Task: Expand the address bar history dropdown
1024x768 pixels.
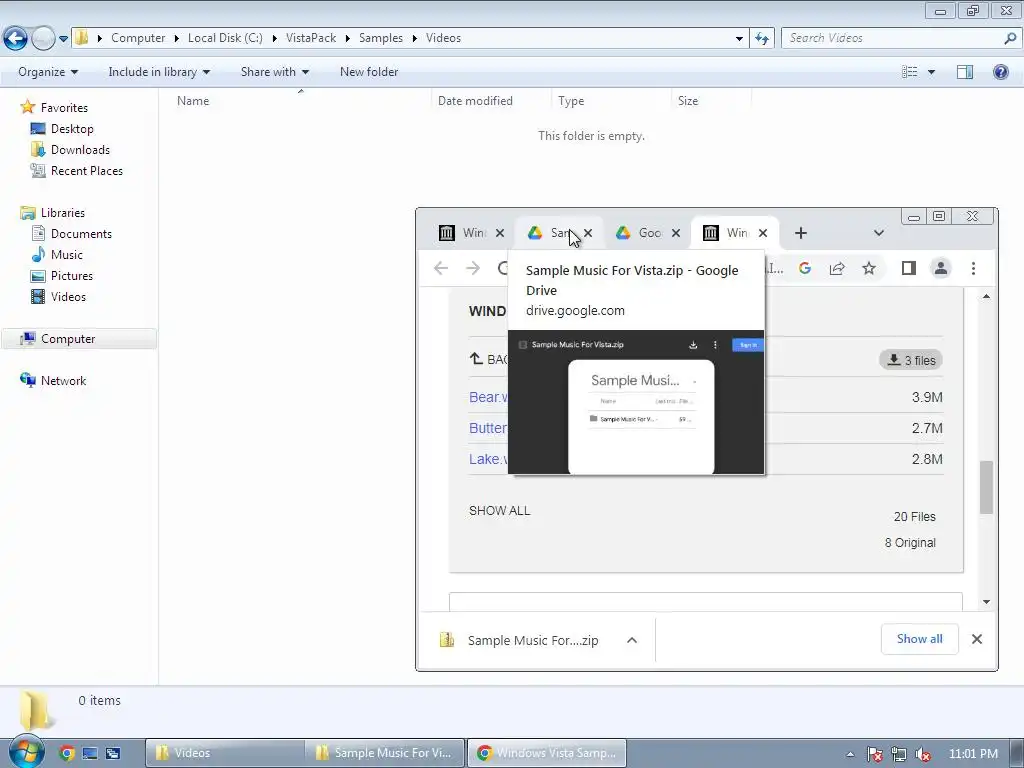Action: 739,39
